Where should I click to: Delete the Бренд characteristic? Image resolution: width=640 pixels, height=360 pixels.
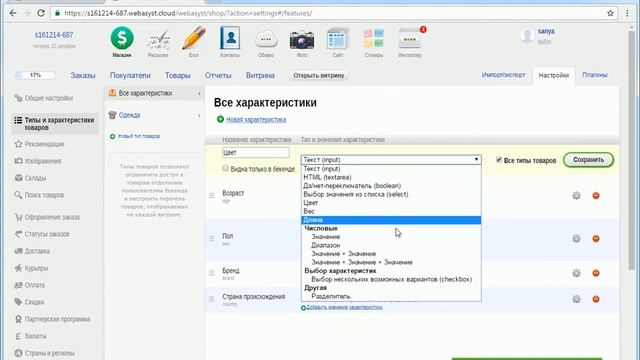596,273
